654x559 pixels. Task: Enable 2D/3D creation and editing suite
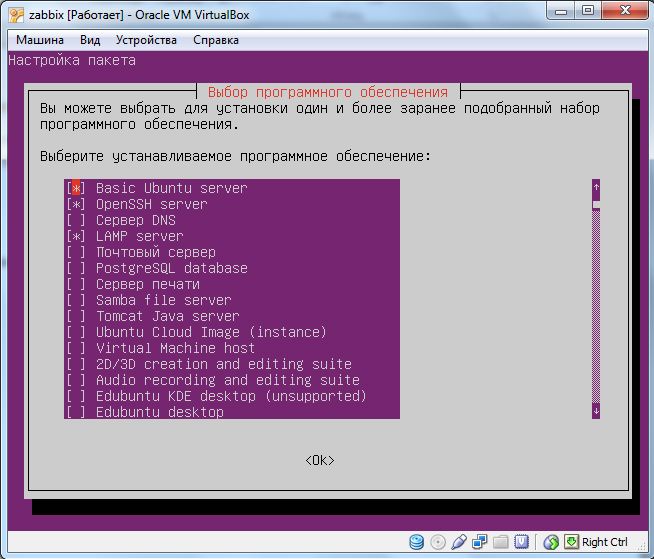click(x=76, y=364)
